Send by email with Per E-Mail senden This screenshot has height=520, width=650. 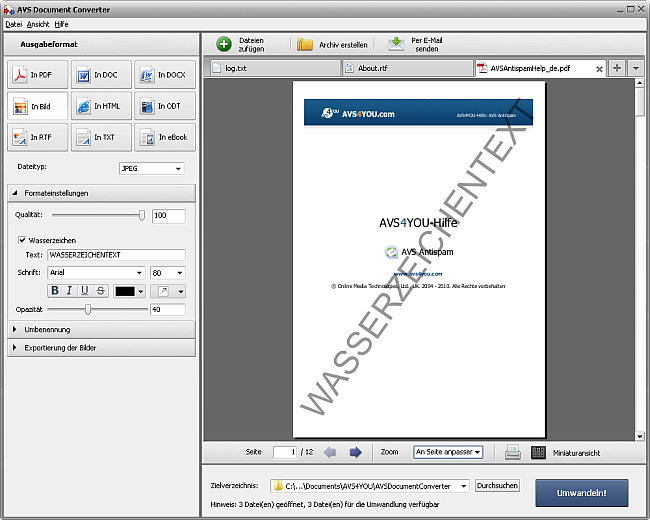coord(415,44)
